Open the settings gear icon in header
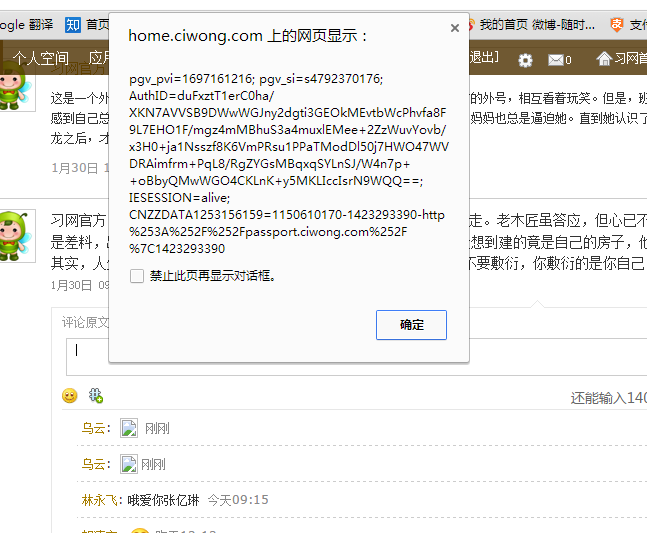Image resolution: width=647 pixels, height=533 pixels. coord(525,60)
